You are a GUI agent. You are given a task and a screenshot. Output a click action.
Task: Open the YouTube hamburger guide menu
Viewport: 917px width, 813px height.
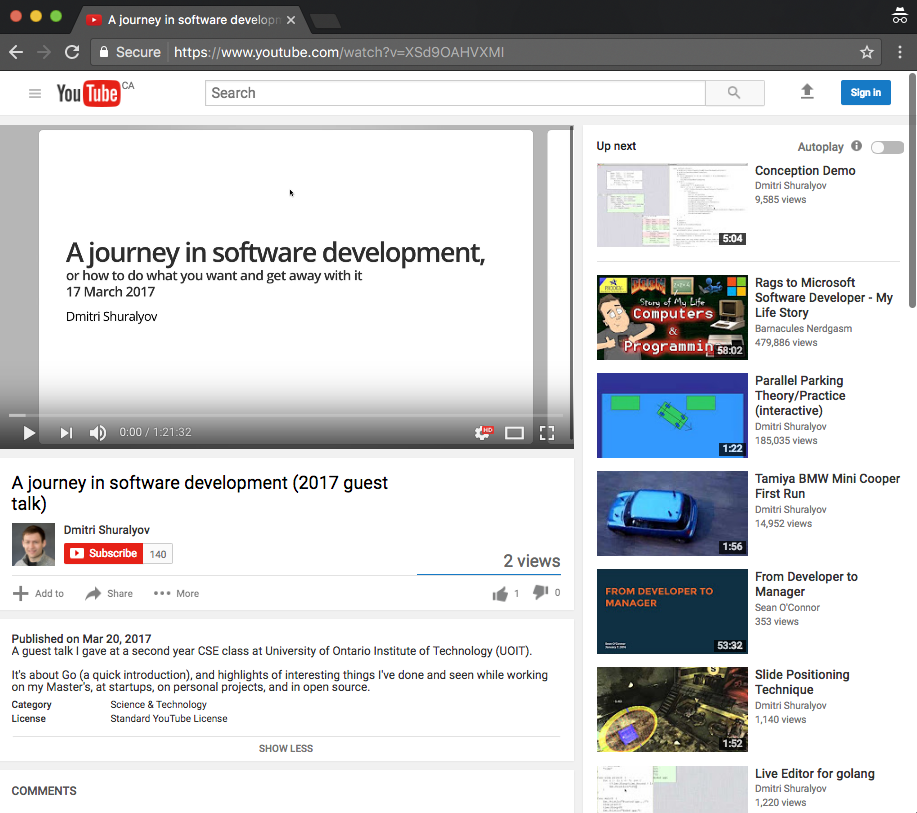35,94
